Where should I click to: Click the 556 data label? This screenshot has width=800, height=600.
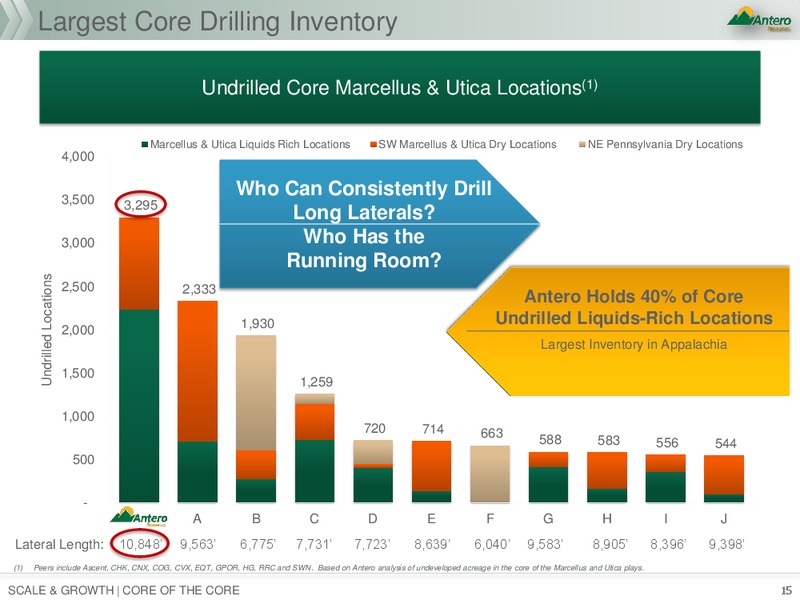(667, 442)
